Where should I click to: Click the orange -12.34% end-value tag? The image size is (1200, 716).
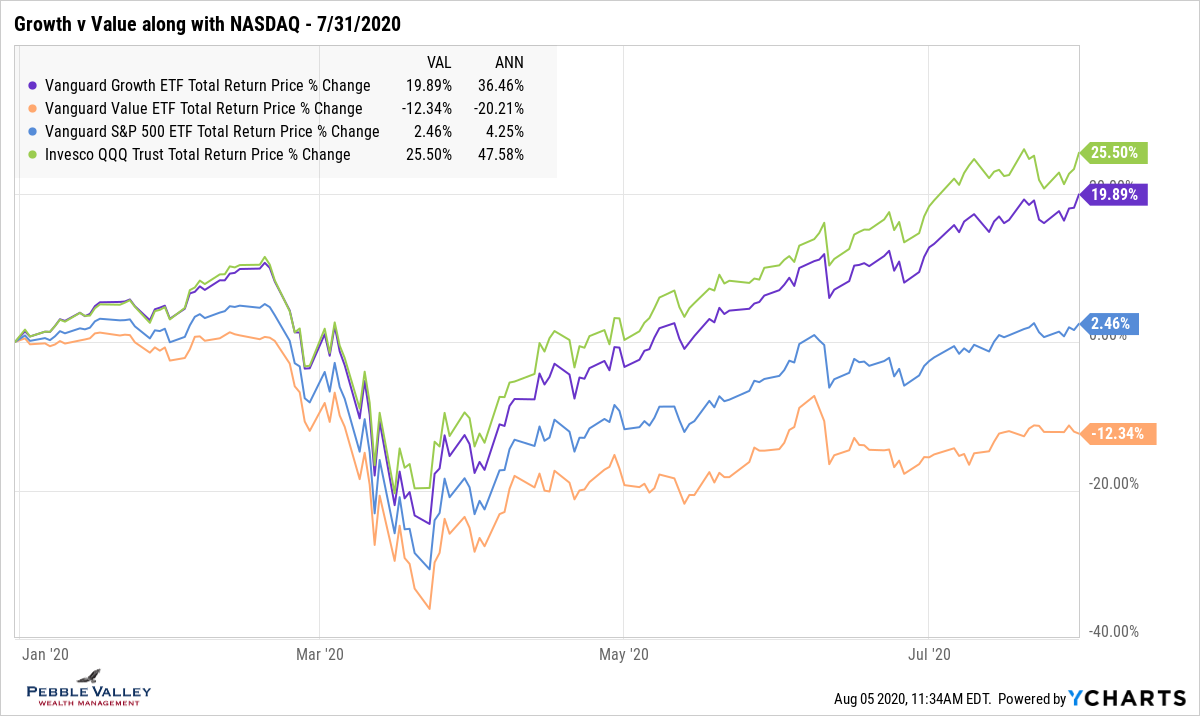[1118, 433]
